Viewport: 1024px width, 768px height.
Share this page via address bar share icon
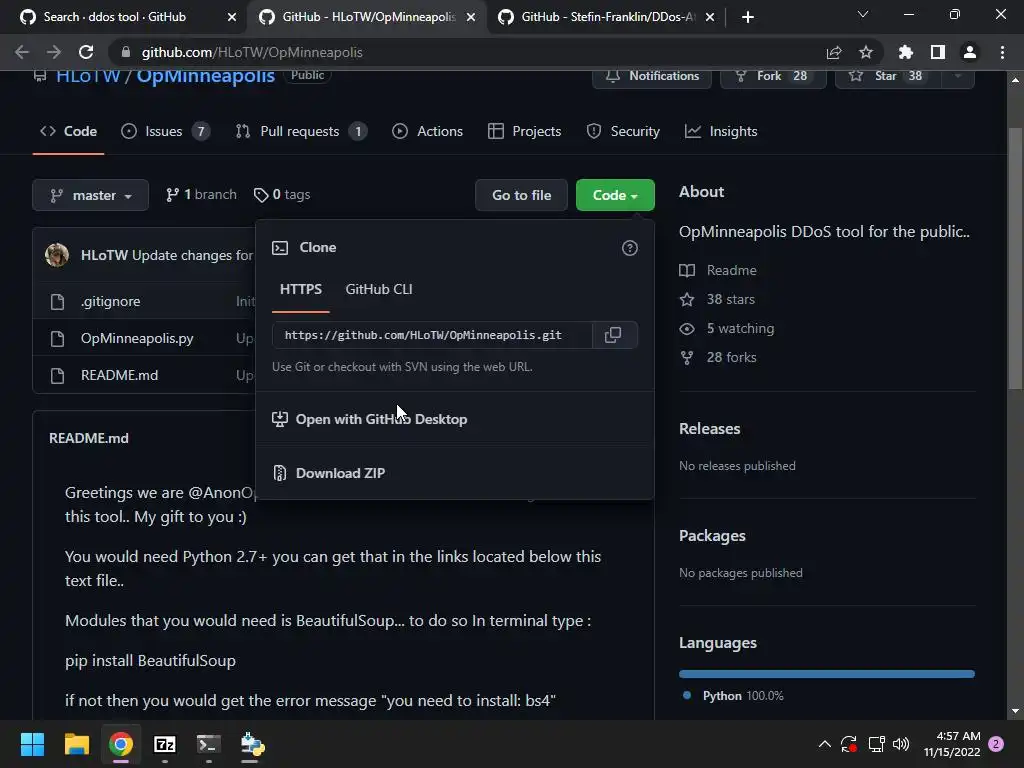(x=833, y=52)
